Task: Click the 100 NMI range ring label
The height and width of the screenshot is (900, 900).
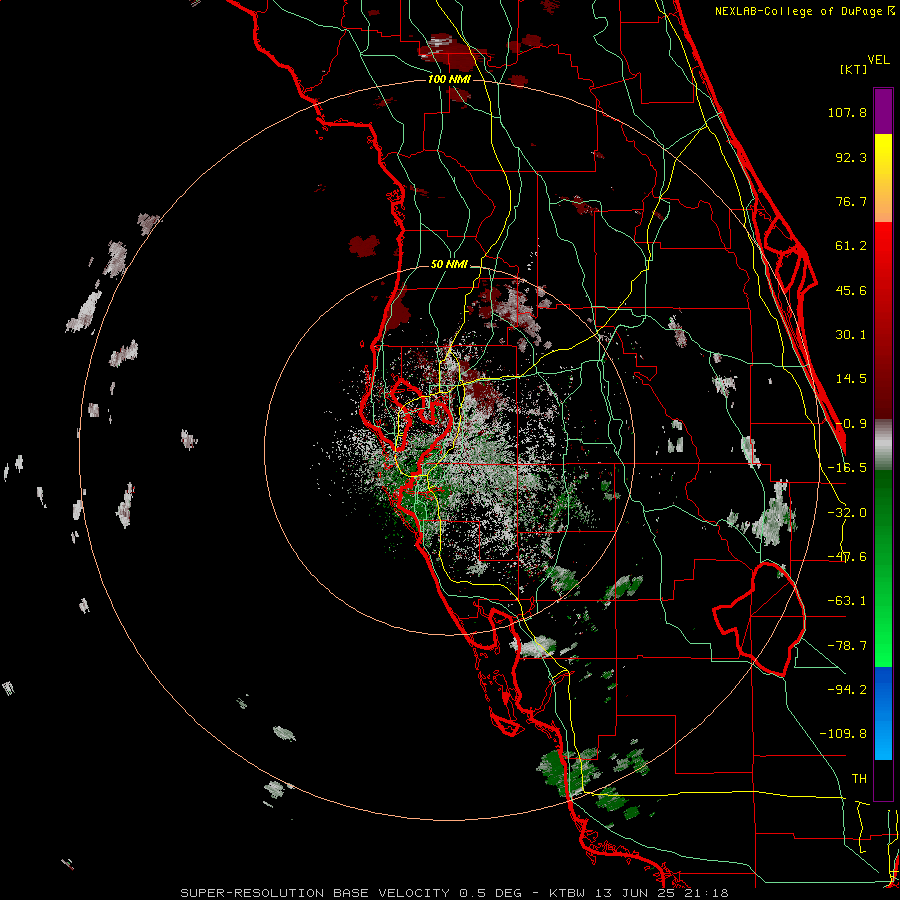Action: [449, 79]
